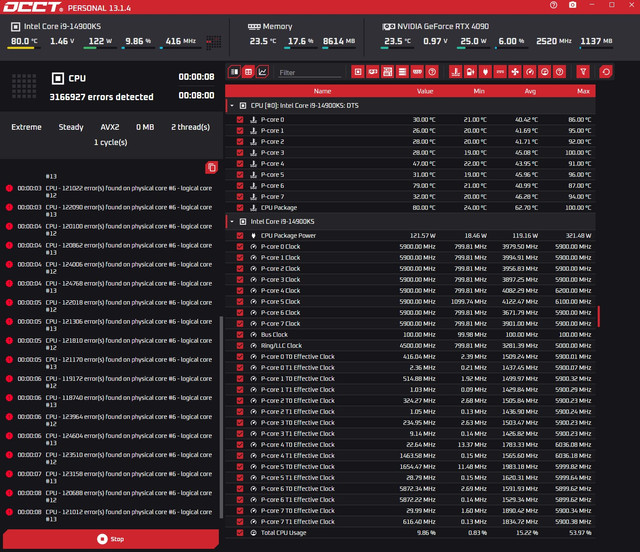This screenshot has height=552, width=640.
Task: Toggle the storage sensor filter icon
Action: [402, 72]
